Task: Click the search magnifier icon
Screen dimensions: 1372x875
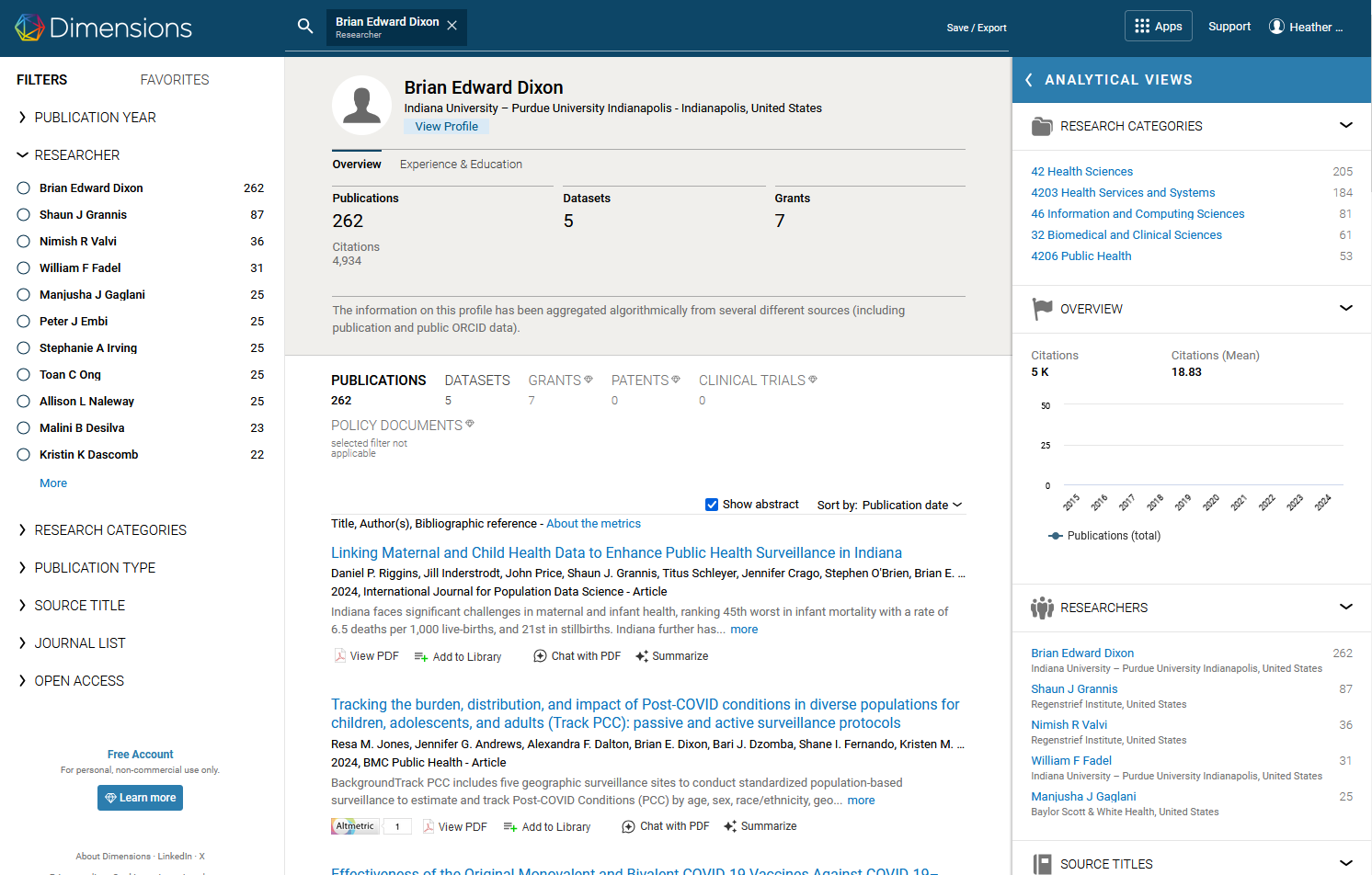Action: [305, 26]
